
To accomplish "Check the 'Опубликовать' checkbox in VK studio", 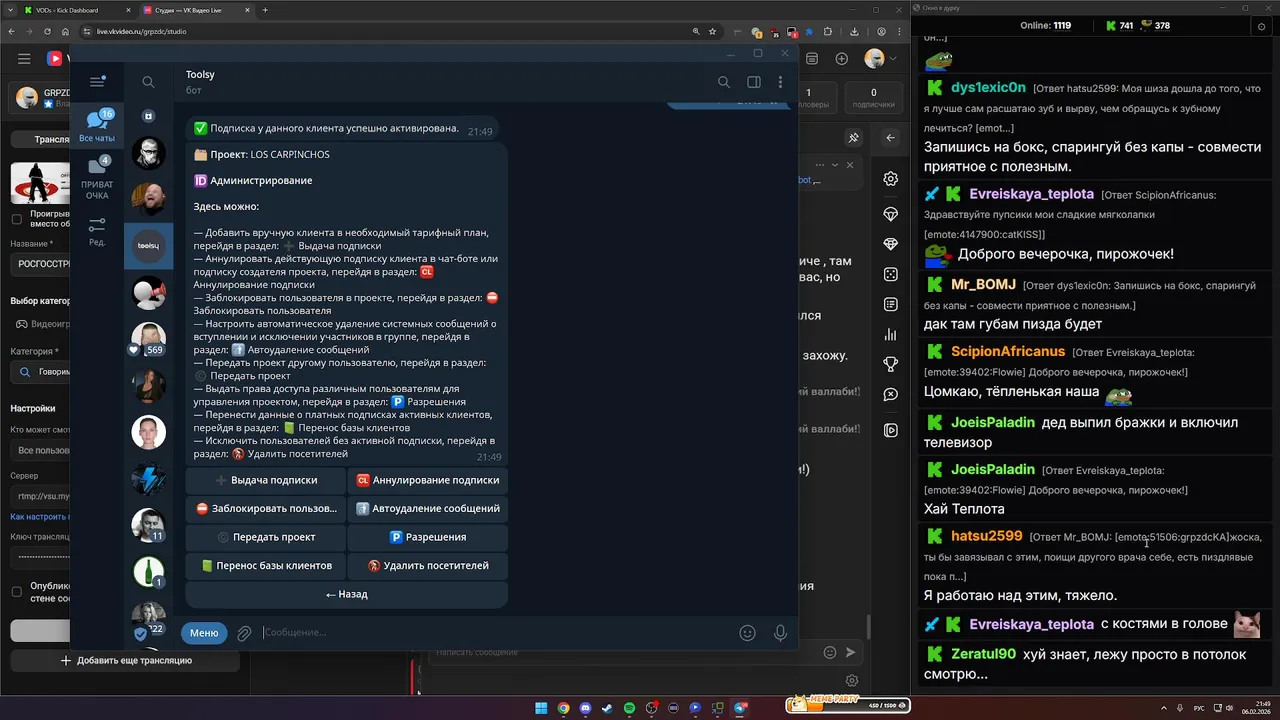I will tap(16, 592).
